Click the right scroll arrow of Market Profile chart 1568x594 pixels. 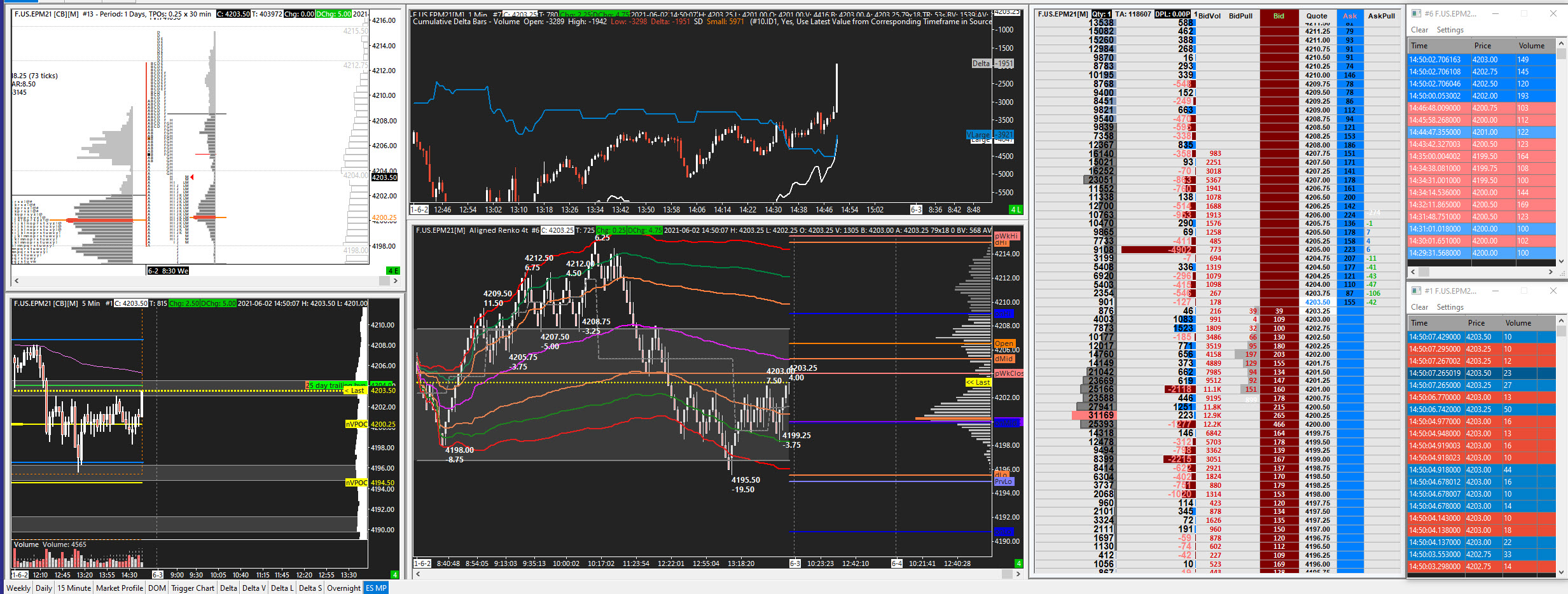pos(396,280)
